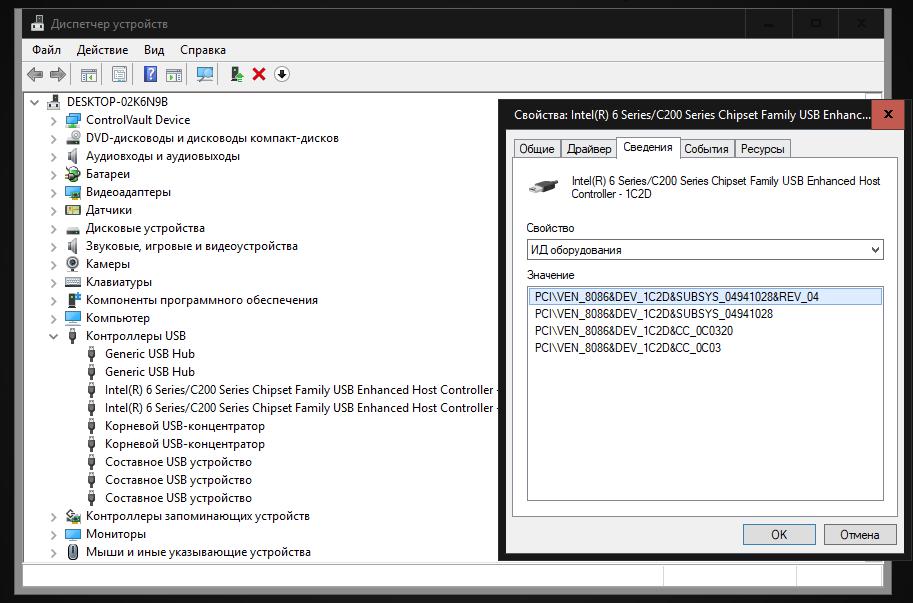
Task: Expand the Видеоадаптеры category chevron
Action: (54, 193)
